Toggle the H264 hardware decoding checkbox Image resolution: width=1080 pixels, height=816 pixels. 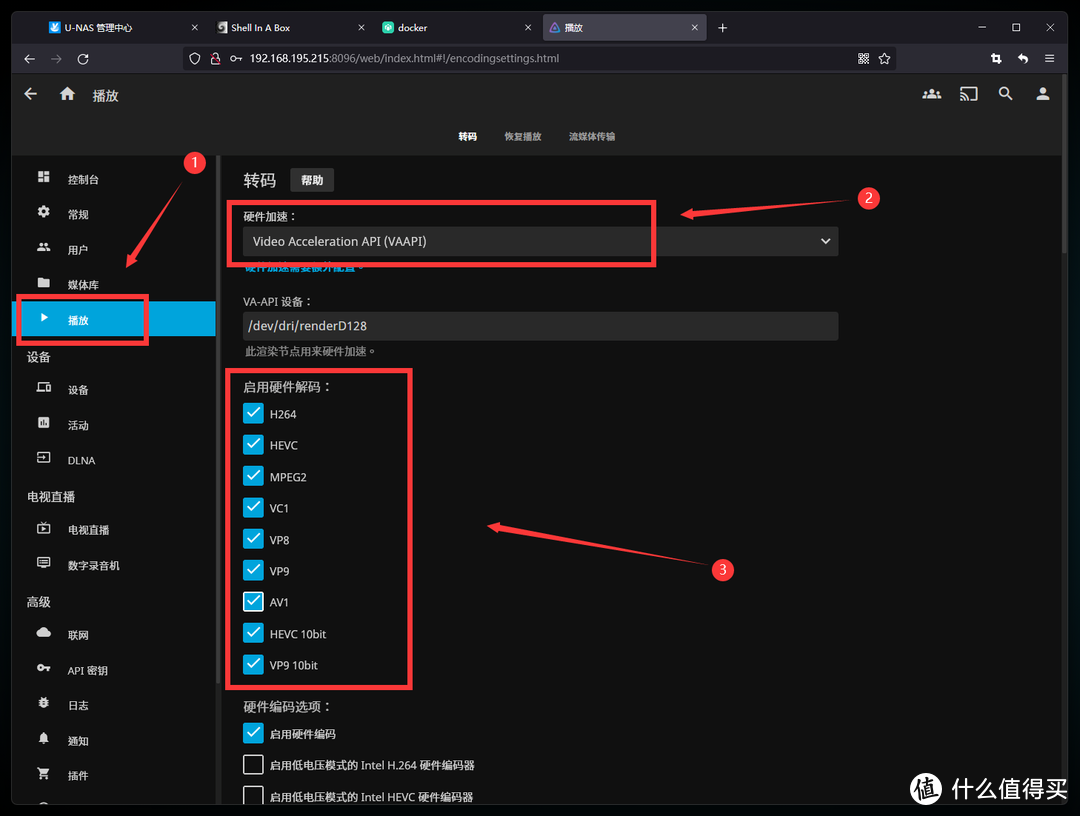(253, 413)
